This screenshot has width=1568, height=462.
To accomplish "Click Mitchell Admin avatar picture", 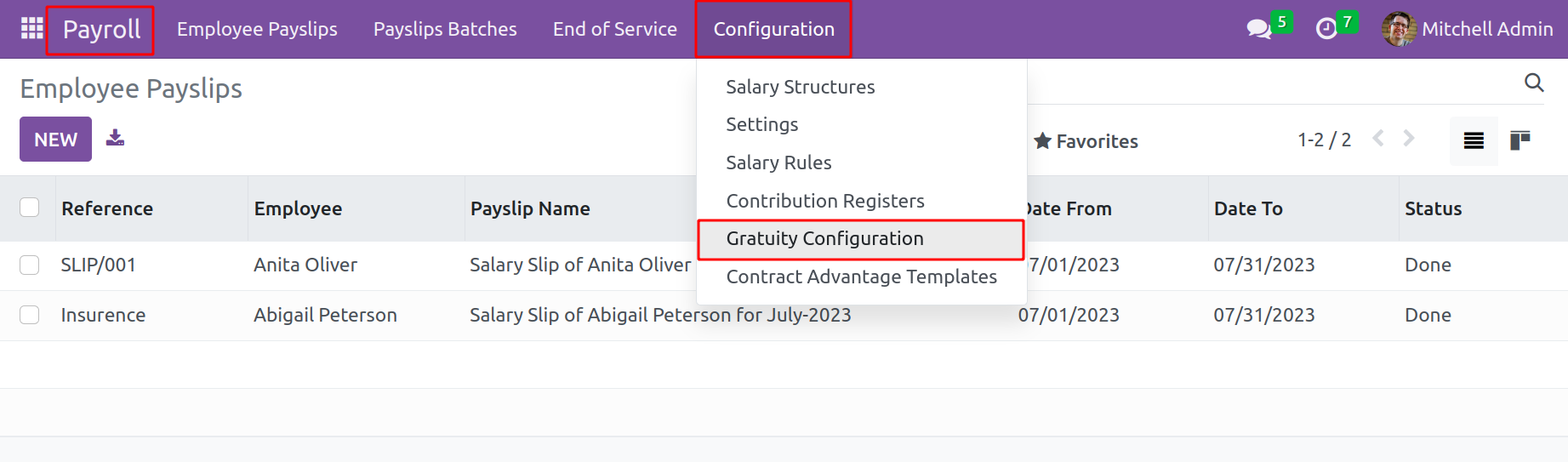I will pyautogui.click(x=1399, y=29).
